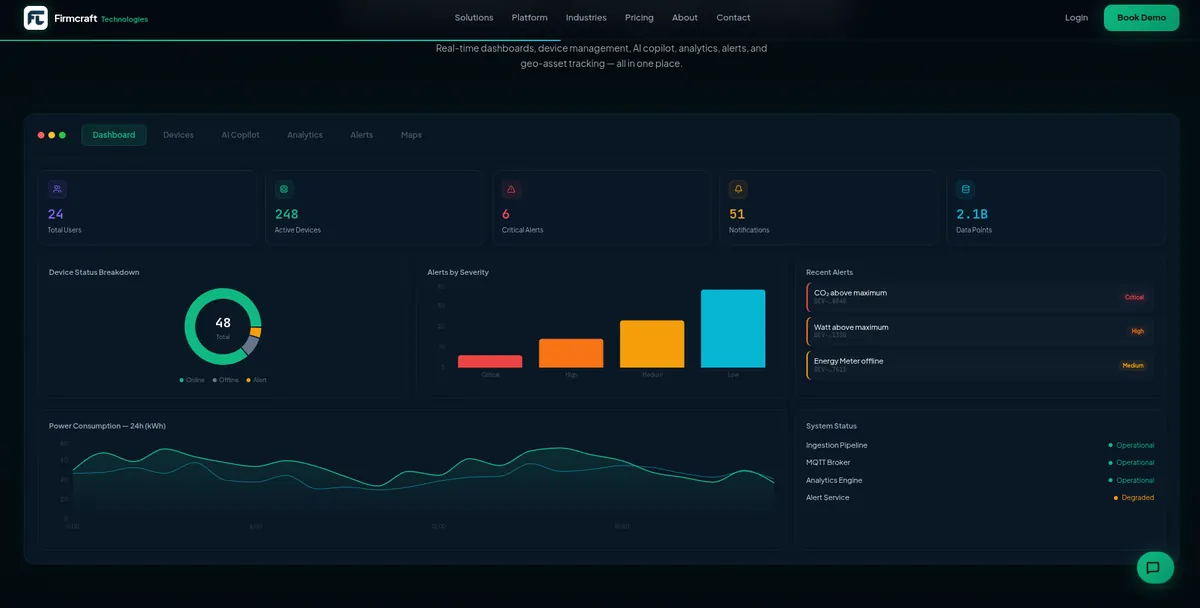The image size is (1200, 608).
Task: Click the yellow Medium severity bar
Action: (652, 344)
